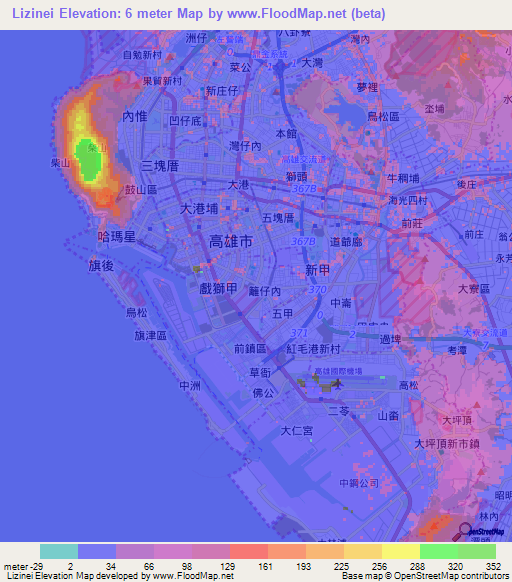This screenshot has height=582, width=512.
Task: Click the 'meter -29' legend value
Action: 23,567
